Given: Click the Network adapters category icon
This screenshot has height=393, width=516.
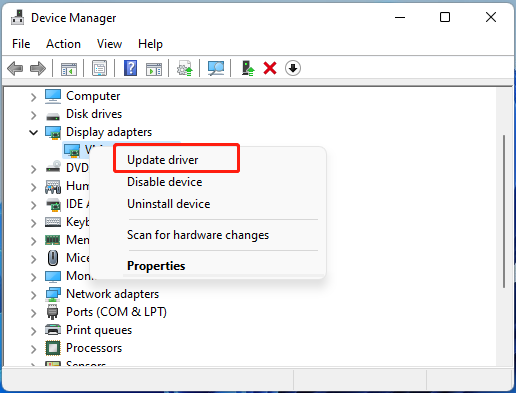Looking at the screenshot, I should click(53, 294).
